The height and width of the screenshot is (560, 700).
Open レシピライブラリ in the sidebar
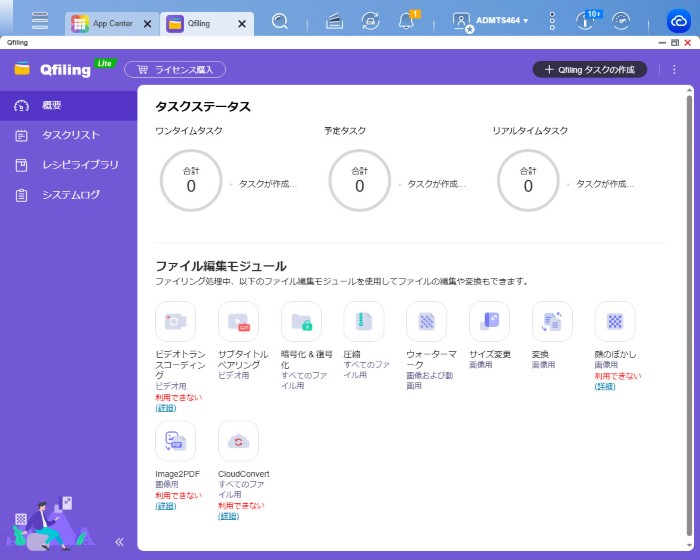(x=80, y=165)
